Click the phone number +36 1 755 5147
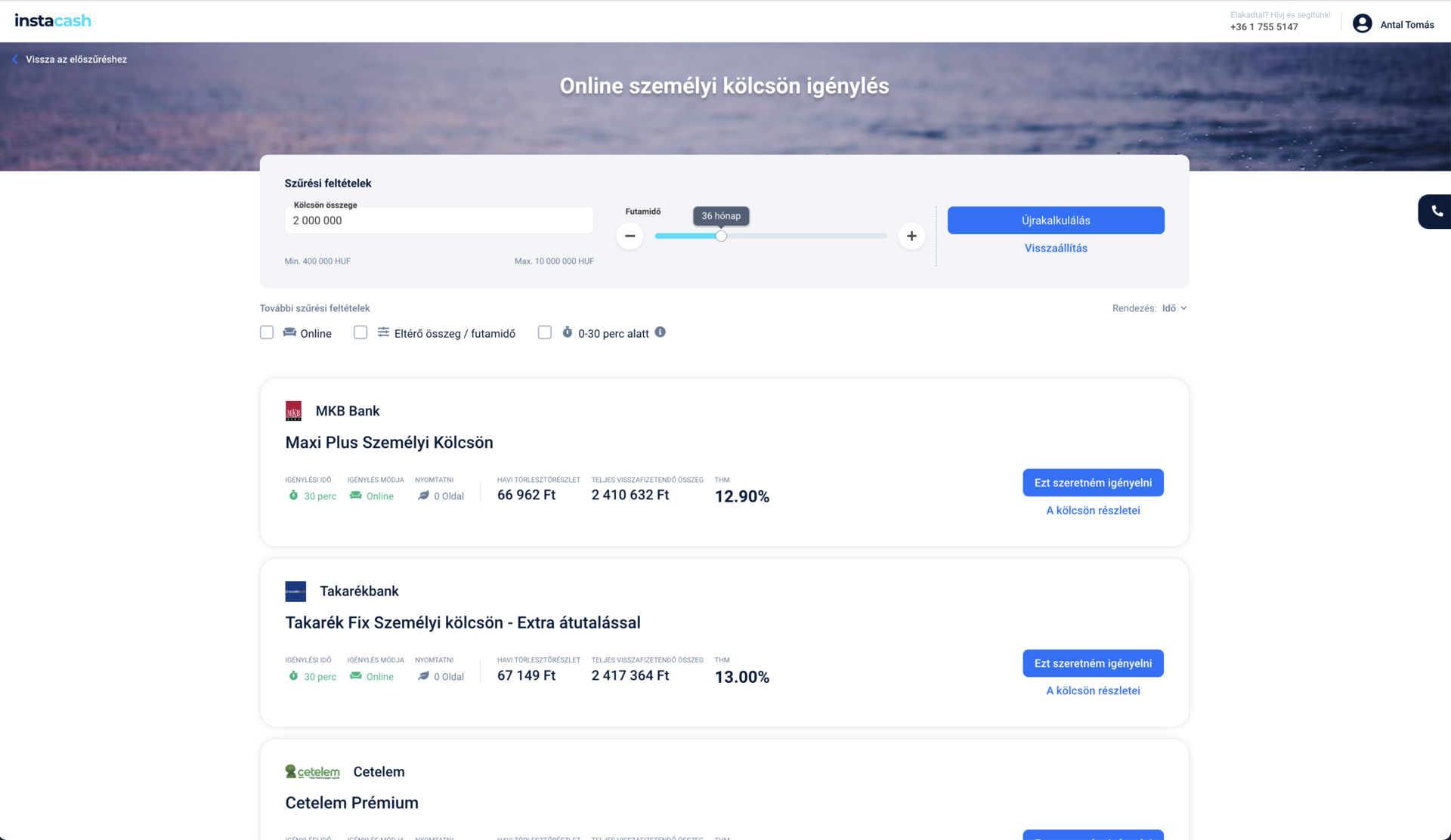This screenshot has width=1451, height=840. click(1264, 27)
